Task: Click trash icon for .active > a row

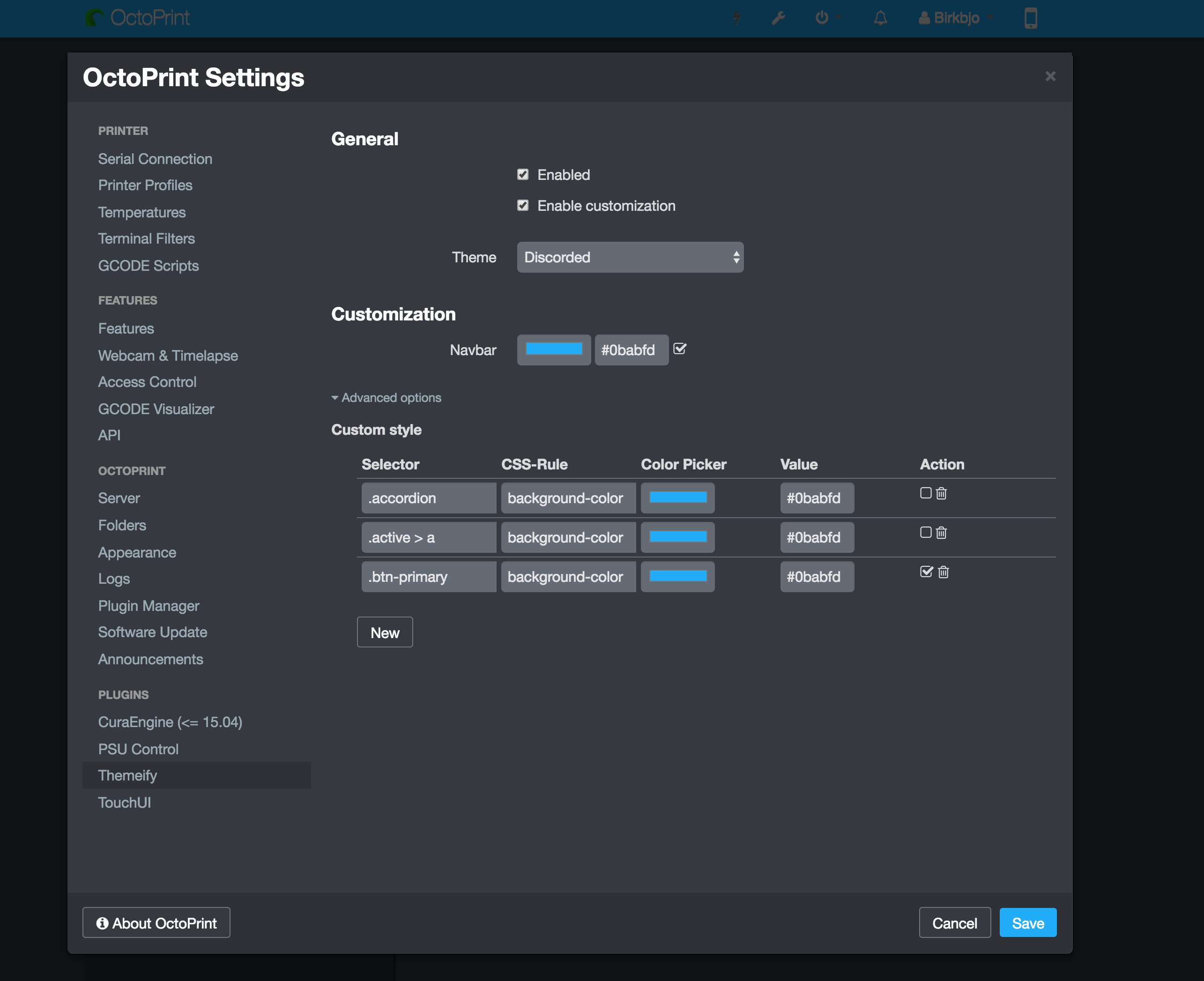Action: tap(941, 533)
